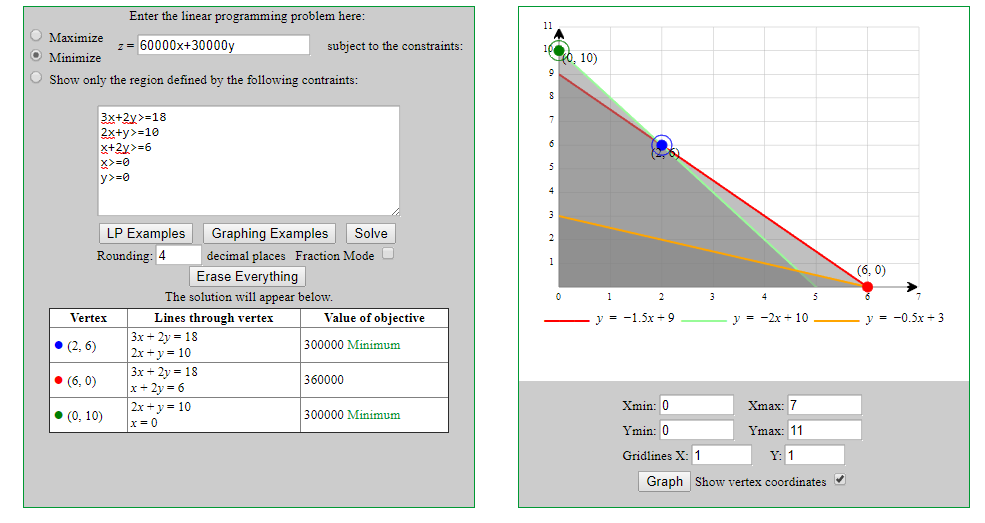This screenshot has height=523, width=985.
Task: Click the Xmax input field
Action: pos(823,405)
